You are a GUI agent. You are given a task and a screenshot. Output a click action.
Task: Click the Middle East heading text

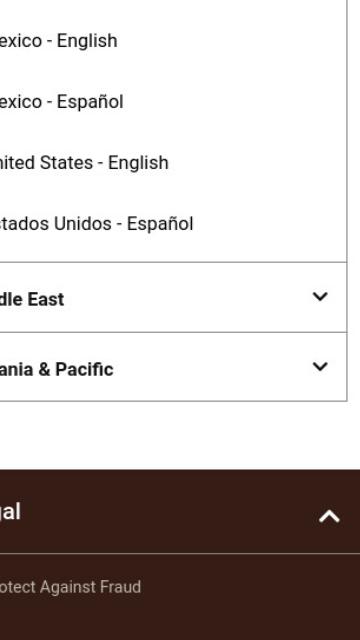pyautogui.click(x=32, y=300)
